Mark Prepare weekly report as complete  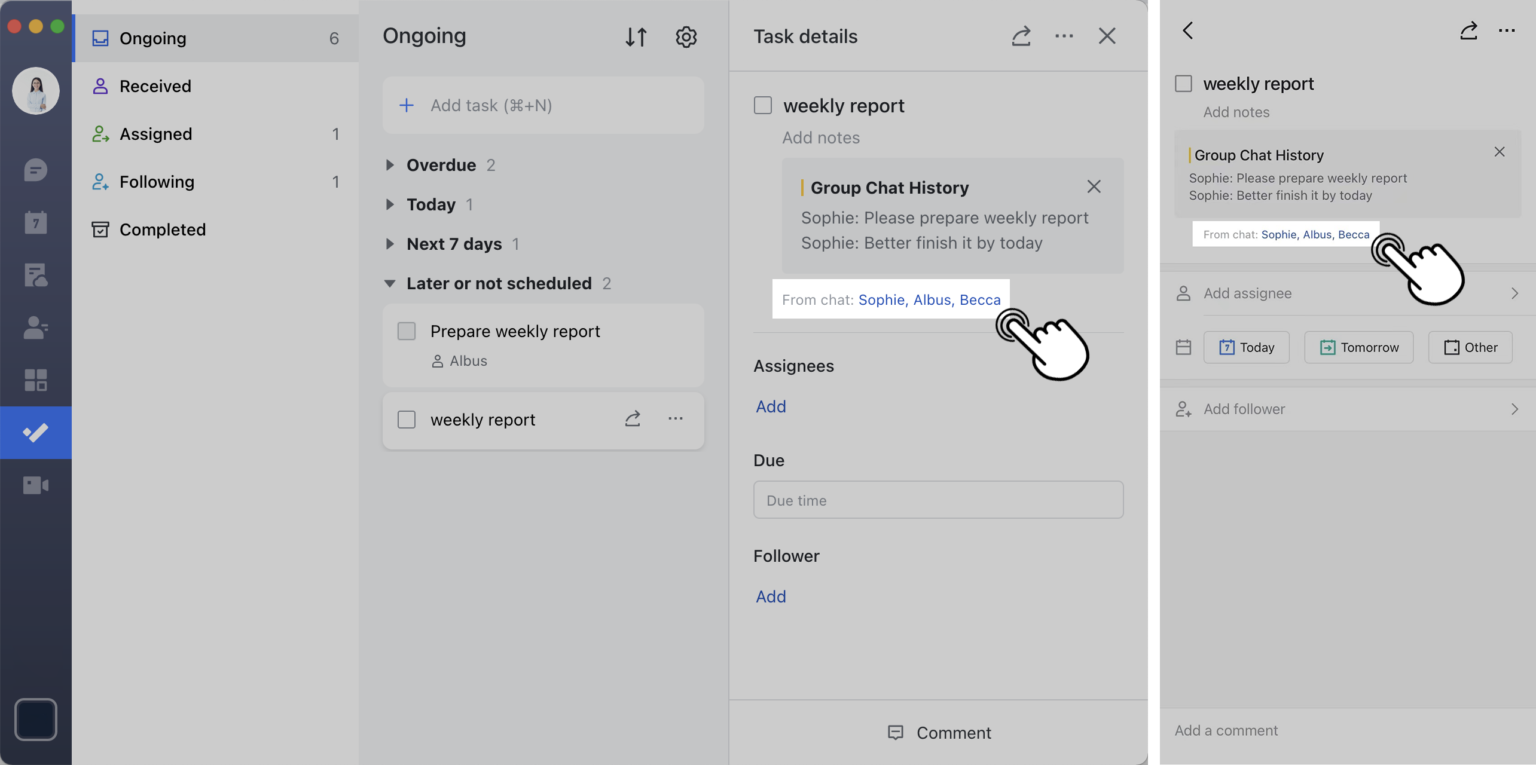coord(406,331)
